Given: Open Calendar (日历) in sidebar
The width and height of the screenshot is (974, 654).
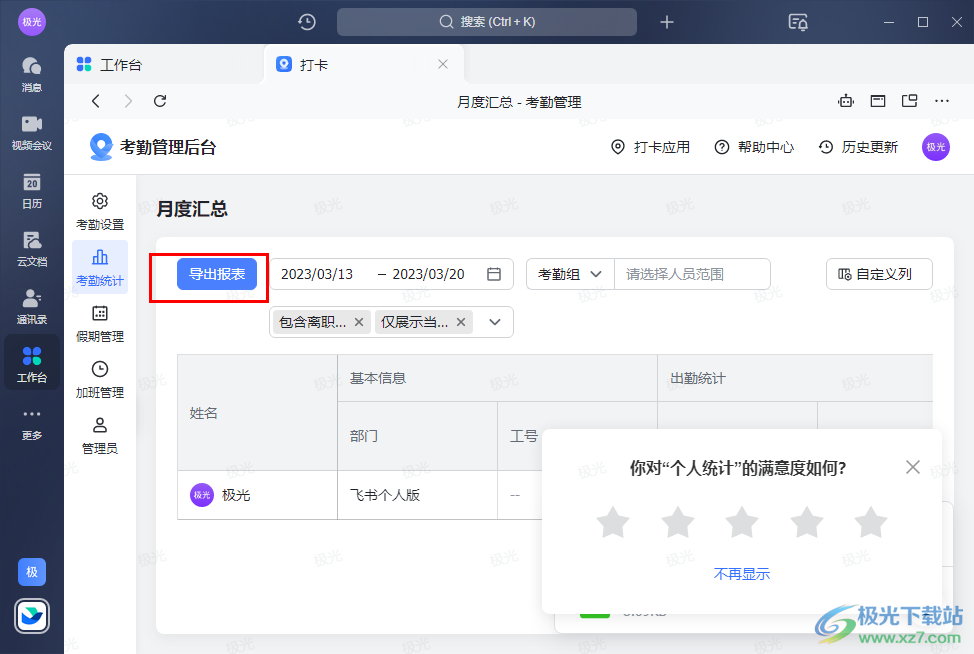Looking at the screenshot, I should pyautogui.click(x=32, y=191).
